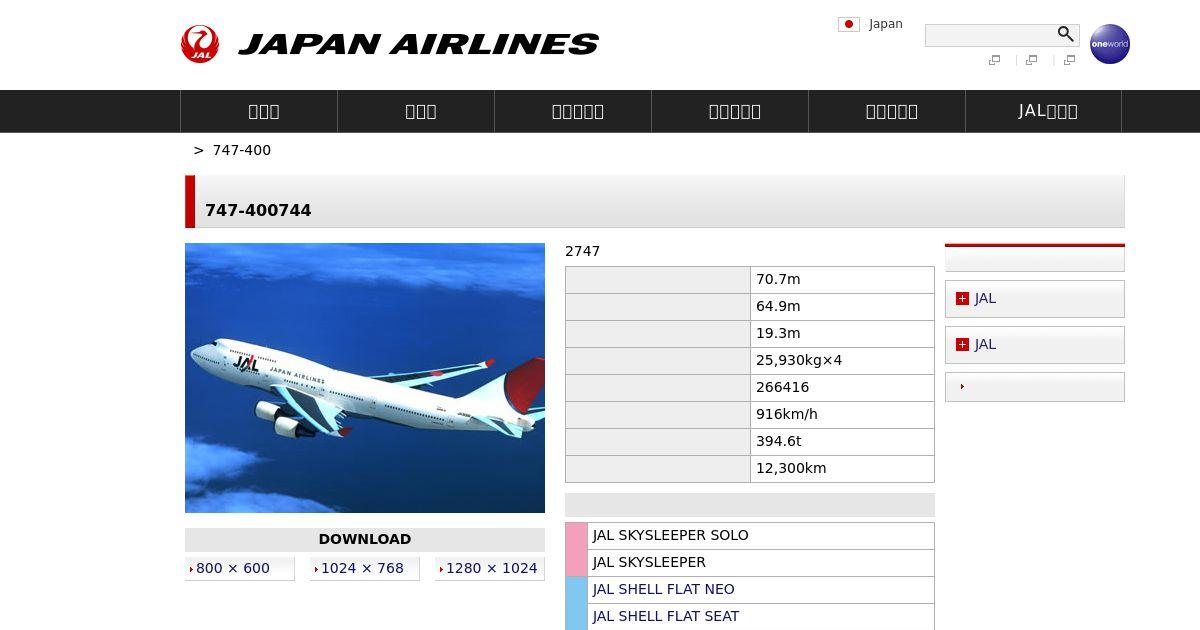Open the oneworld alliance logo
Image resolution: width=1200 pixels, height=630 pixels.
(x=1110, y=44)
